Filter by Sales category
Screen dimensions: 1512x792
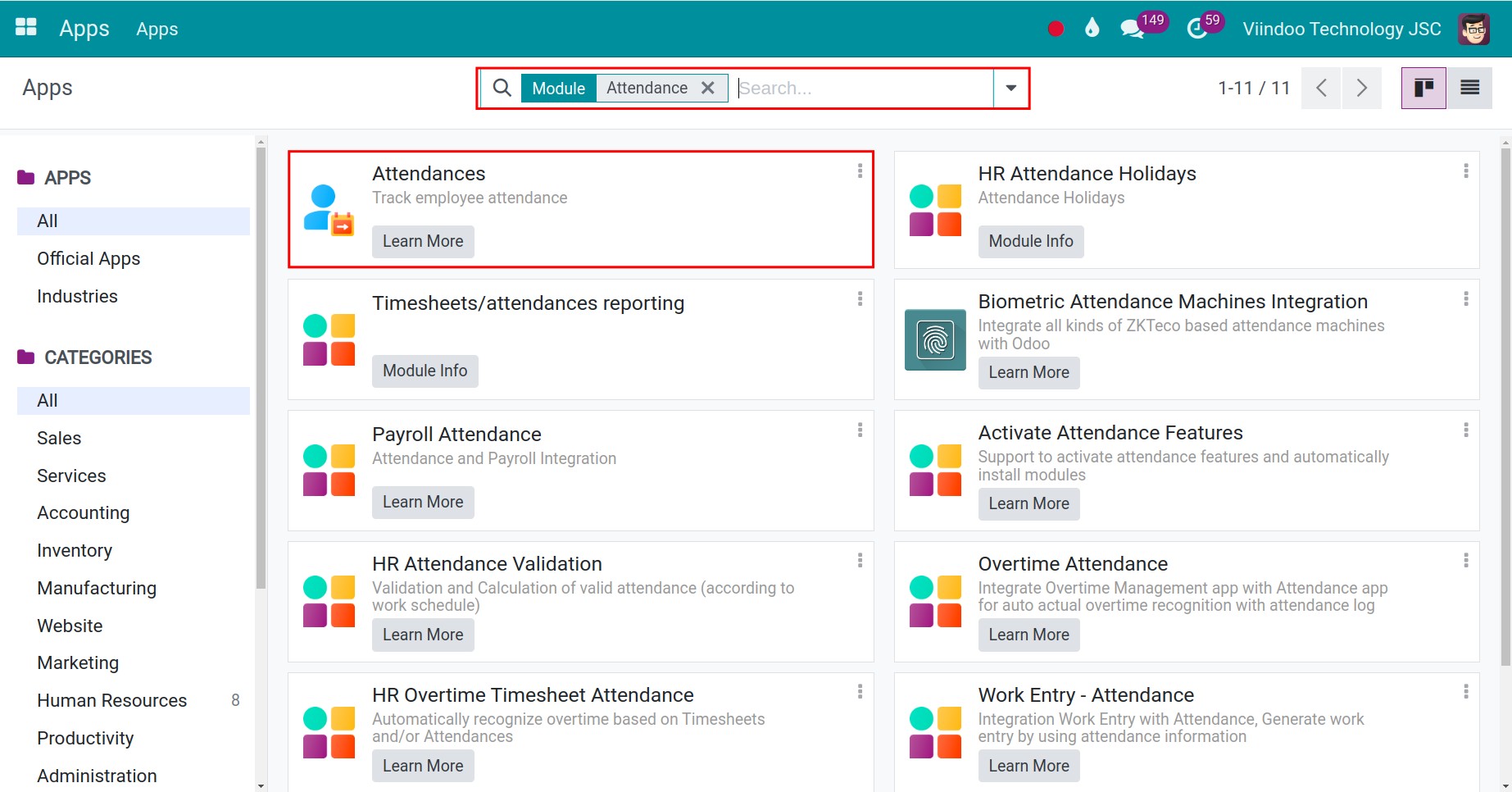tap(133, 438)
